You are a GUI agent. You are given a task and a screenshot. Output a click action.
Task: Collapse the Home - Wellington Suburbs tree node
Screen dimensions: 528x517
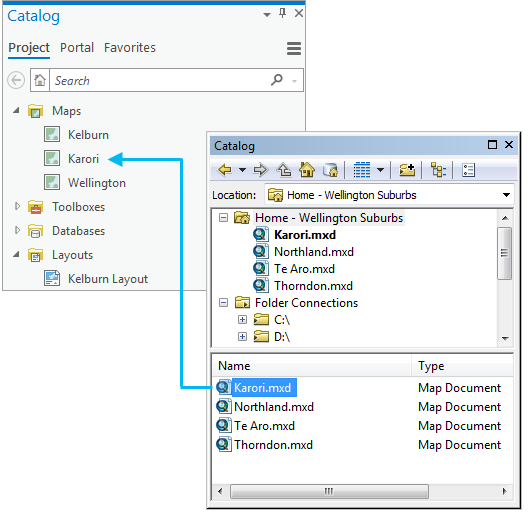click(223, 218)
